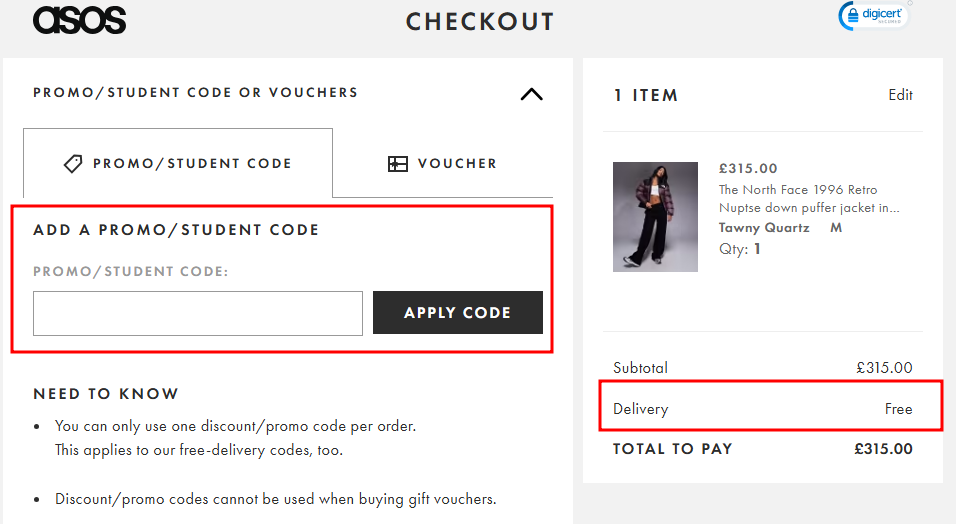Click the 1 Item heading
Image resolution: width=956 pixels, height=524 pixels.
646,96
